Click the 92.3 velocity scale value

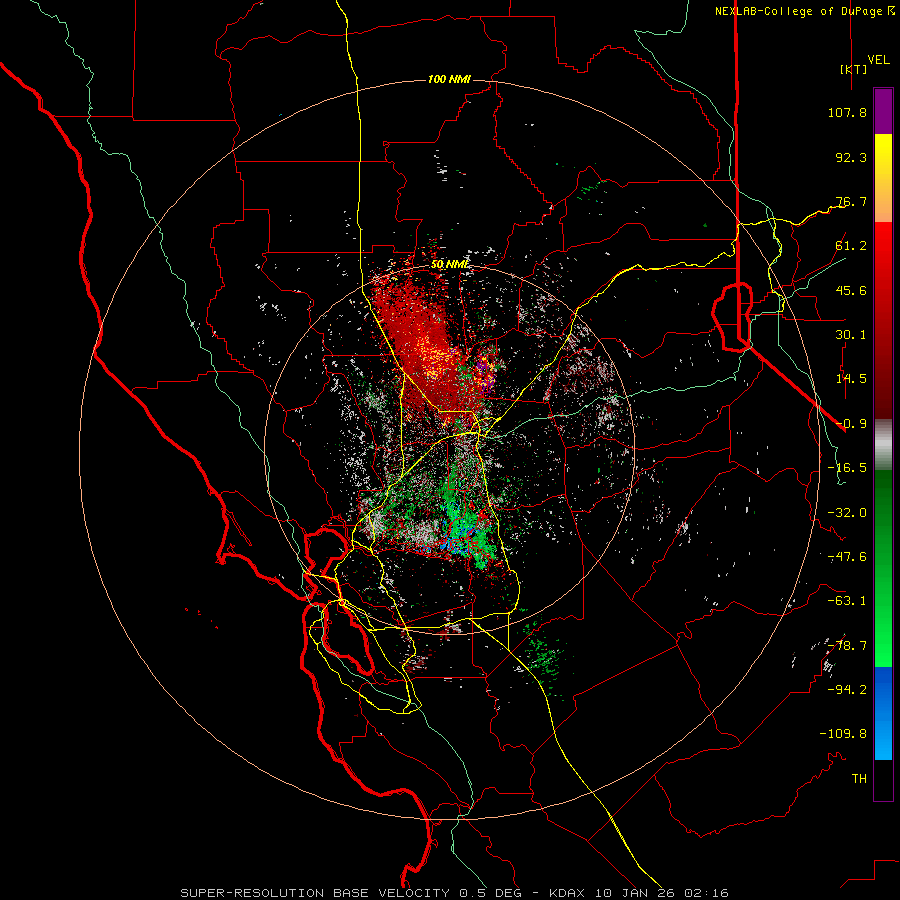[x=851, y=157]
